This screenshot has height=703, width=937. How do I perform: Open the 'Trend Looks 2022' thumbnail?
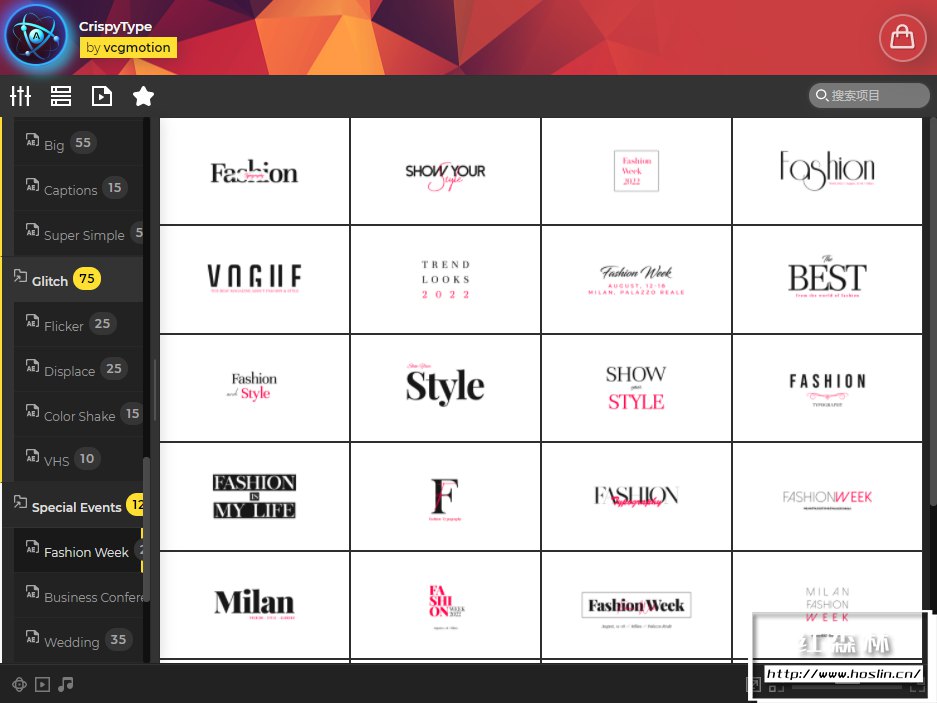[445, 279]
